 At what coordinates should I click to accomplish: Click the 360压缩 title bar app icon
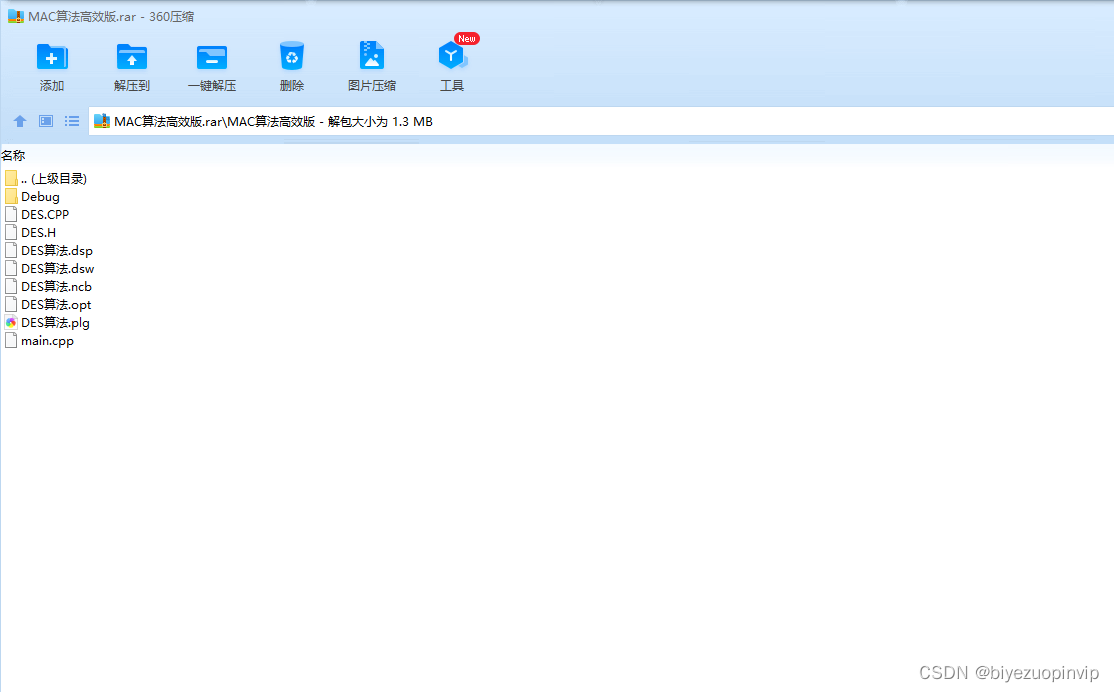(16, 16)
